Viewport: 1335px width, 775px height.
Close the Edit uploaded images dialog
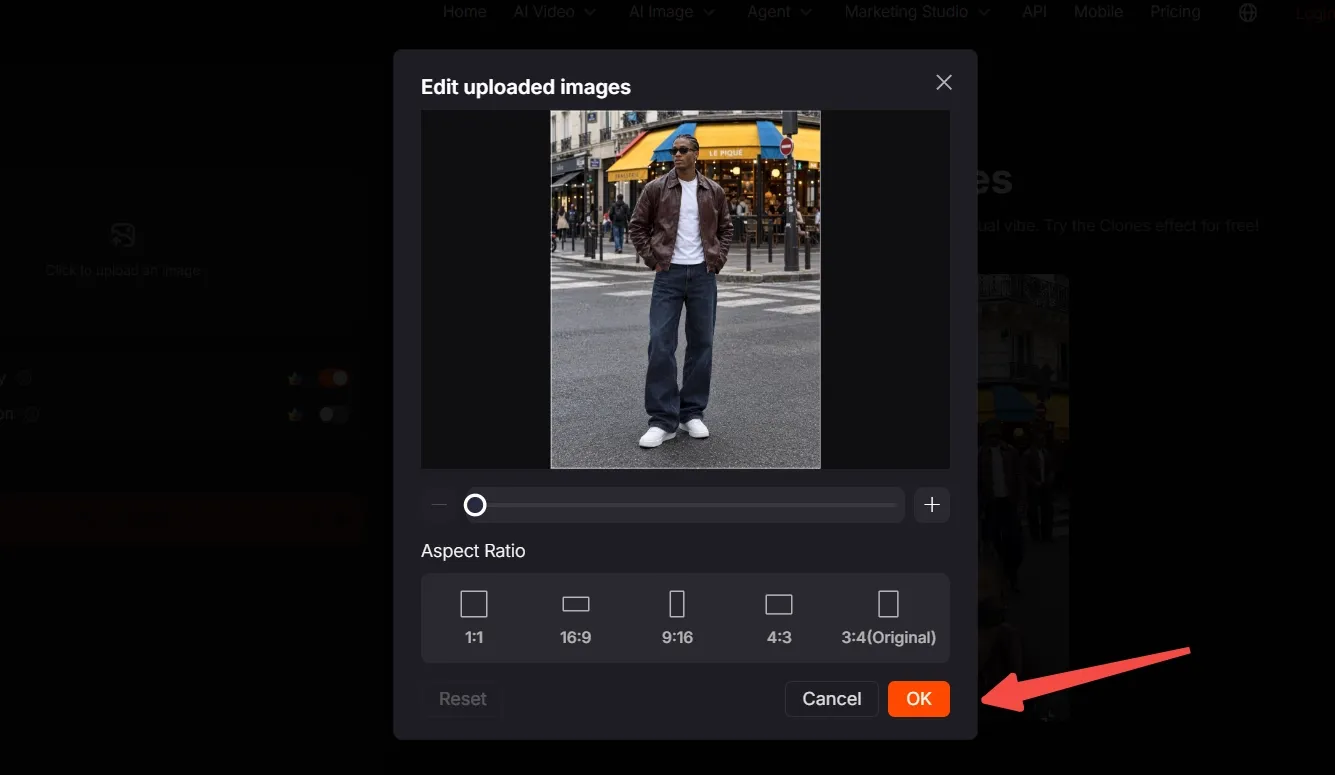click(x=943, y=83)
